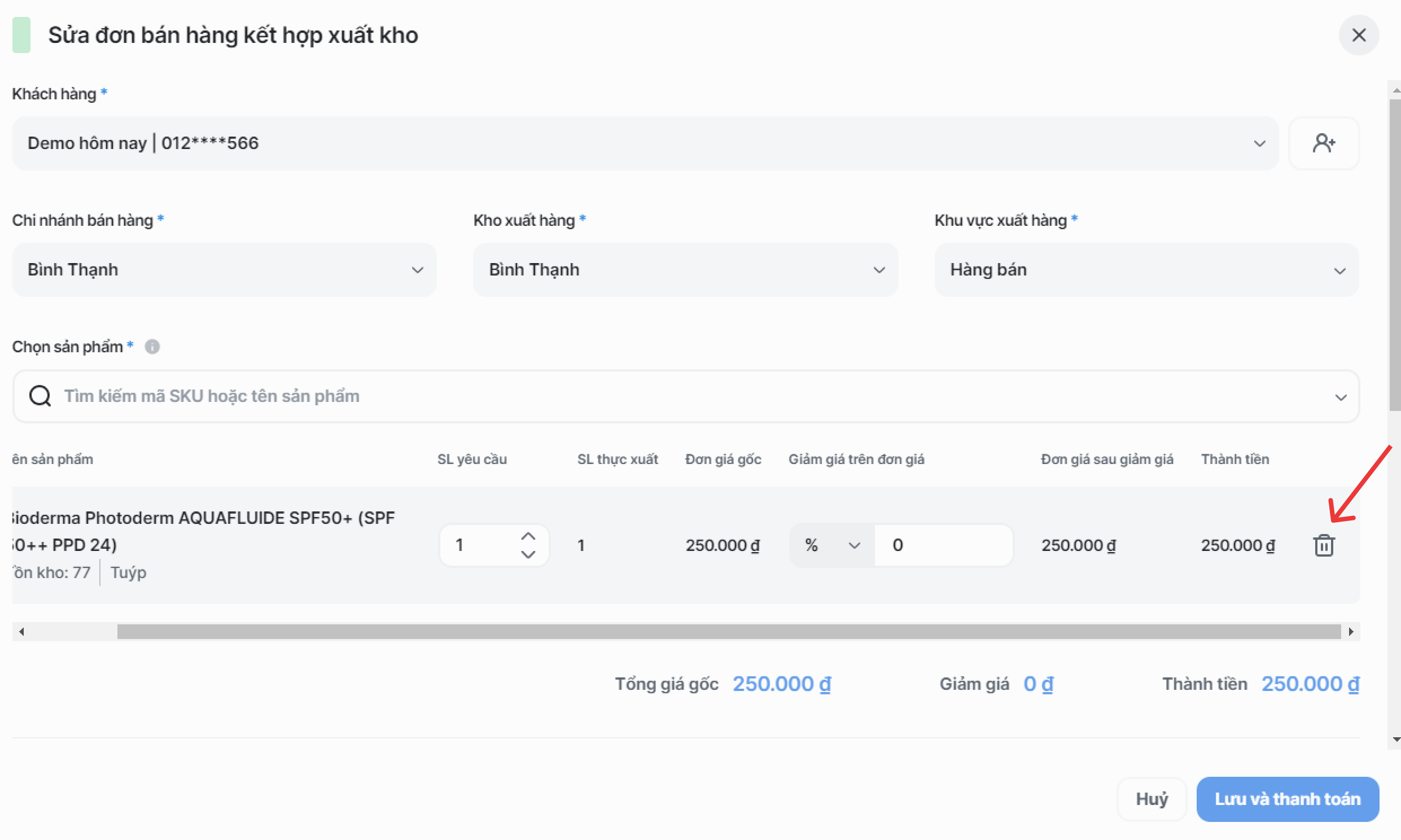Click the add new customer icon

point(1323,143)
